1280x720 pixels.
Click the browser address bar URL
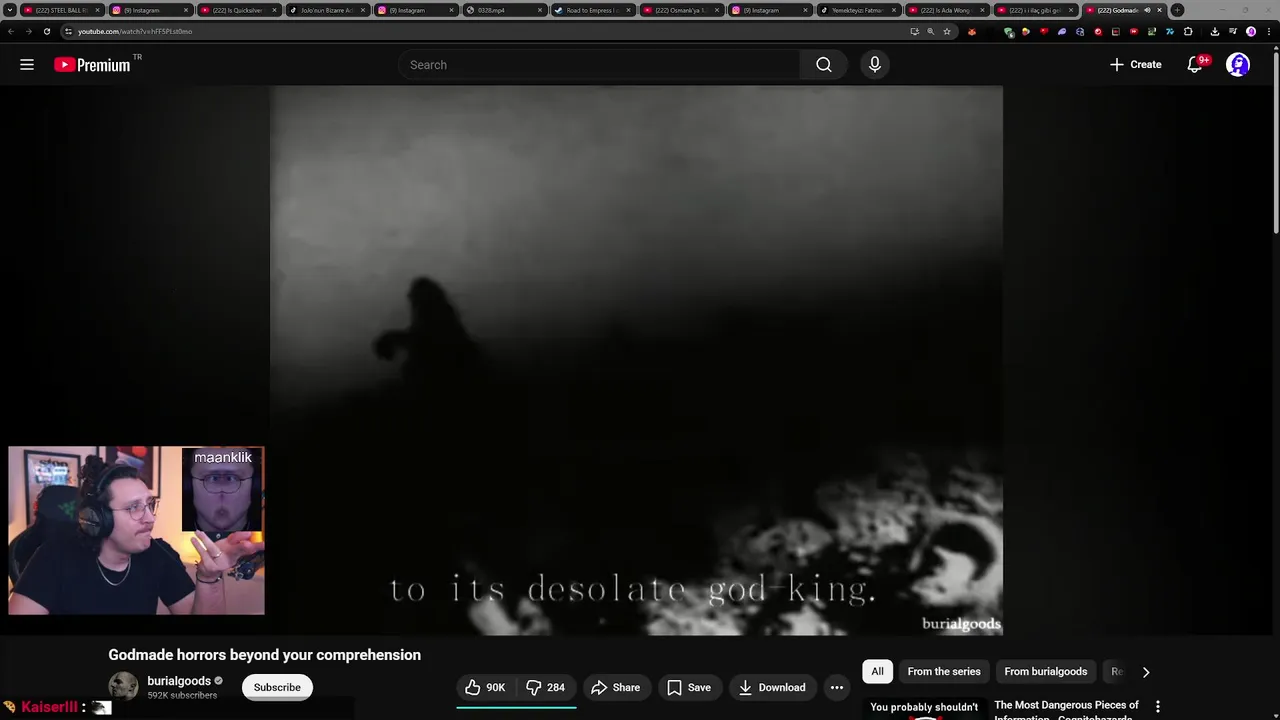point(135,31)
